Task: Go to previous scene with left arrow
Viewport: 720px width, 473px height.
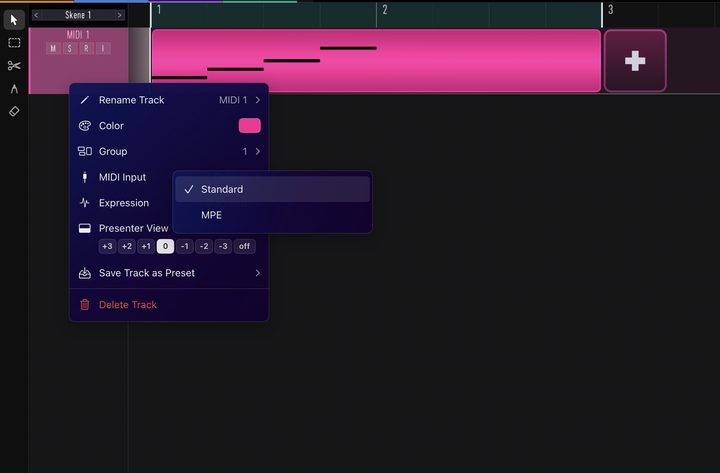Action: 36,15
